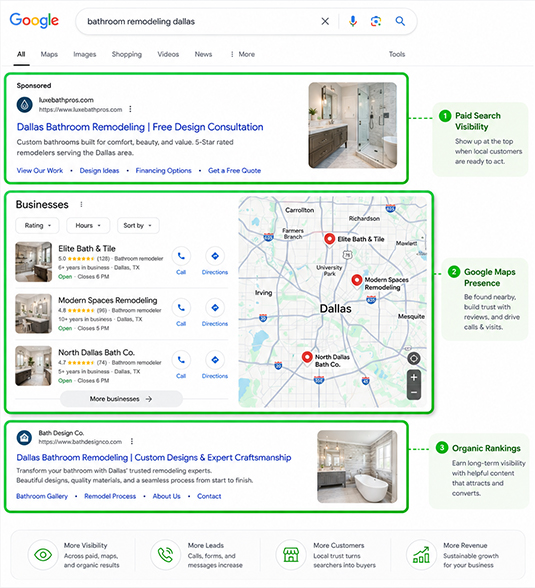Get directions to Modern Spaces Remodeling
Screen dimensions: 535x588
click(x=215, y=313)
